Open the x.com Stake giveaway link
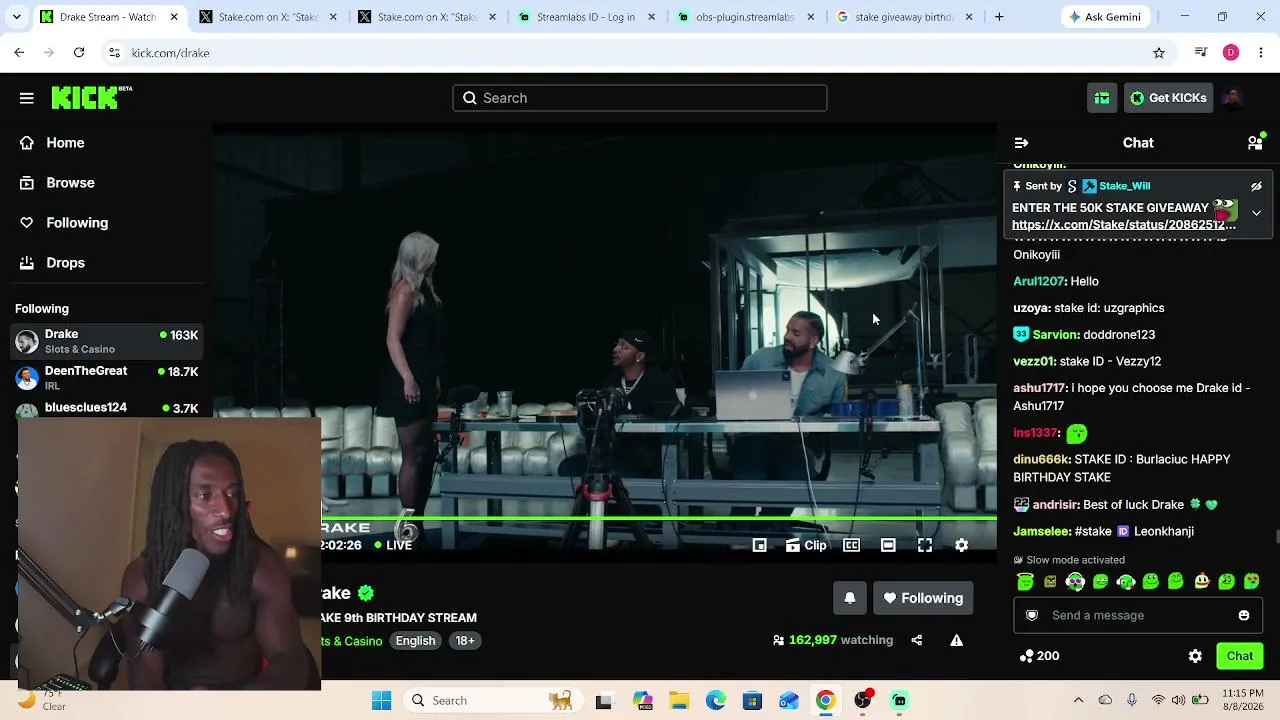This screenshot has height=720, width=1280. 1124,225
